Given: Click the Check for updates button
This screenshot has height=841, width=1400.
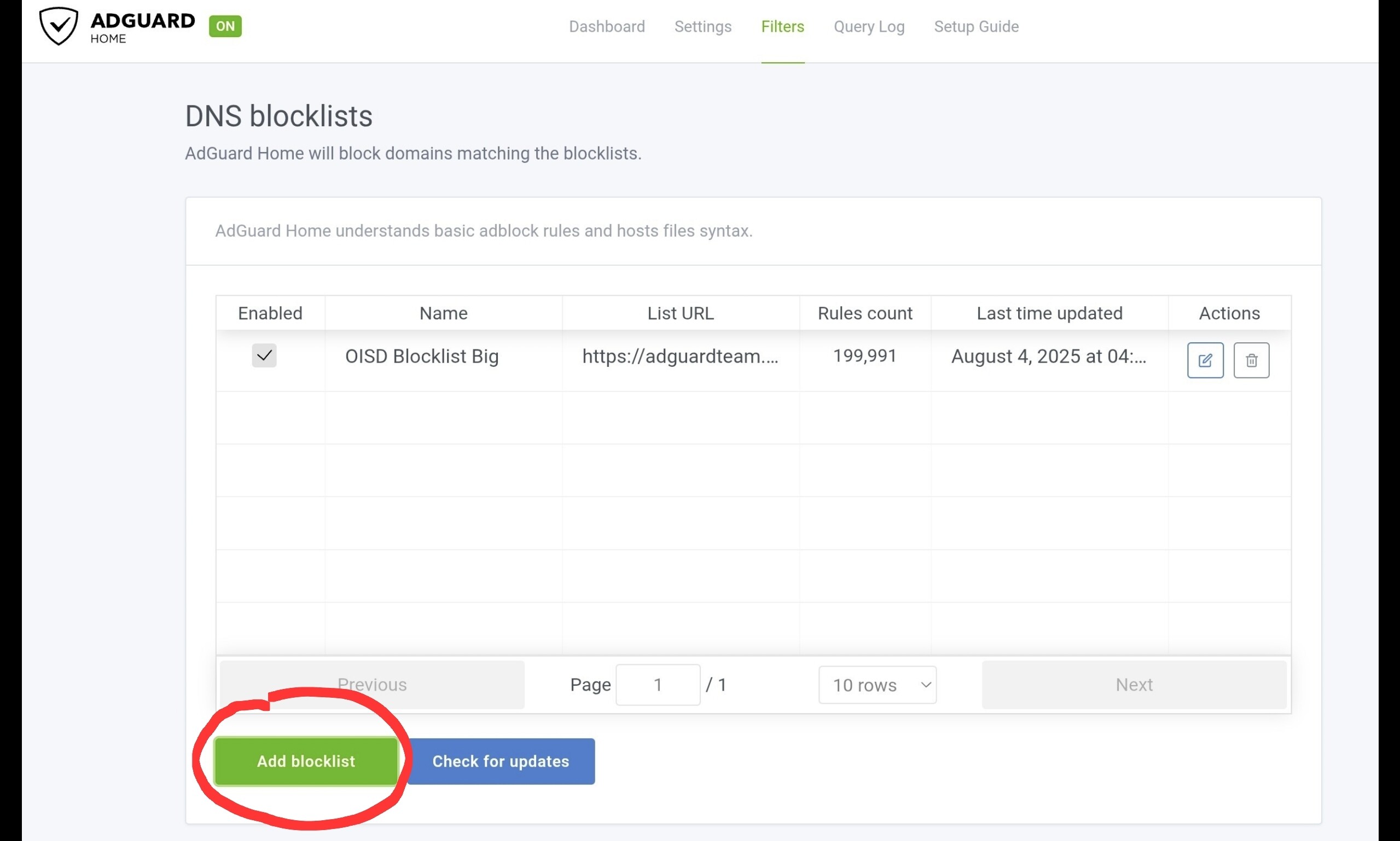Looking at the screenshot, I should coord(501,761).
